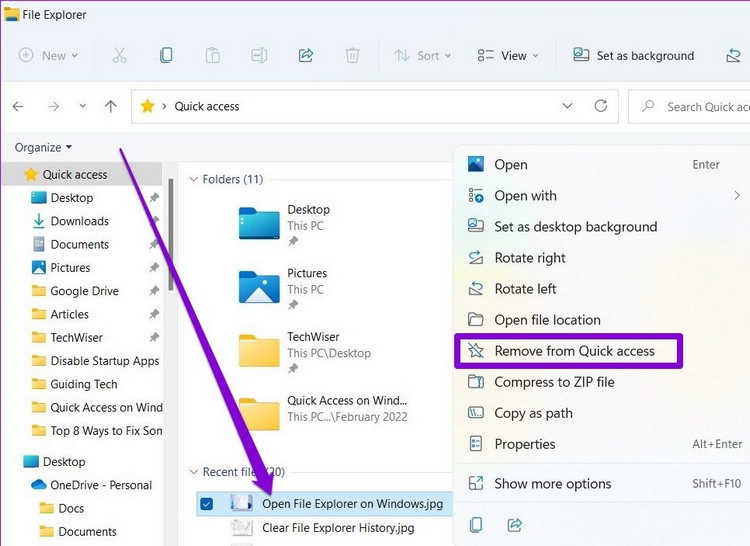Click the navigation pane scrollbar
This screenshot has height=546, width=750.
171,234
